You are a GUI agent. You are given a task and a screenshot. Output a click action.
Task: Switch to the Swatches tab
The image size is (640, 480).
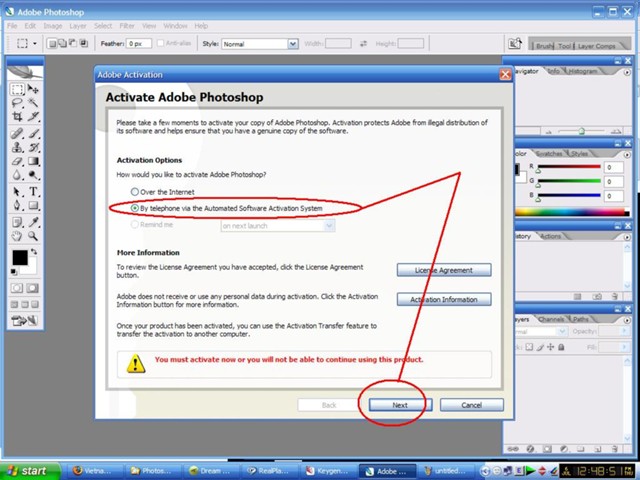click(549, 153)
